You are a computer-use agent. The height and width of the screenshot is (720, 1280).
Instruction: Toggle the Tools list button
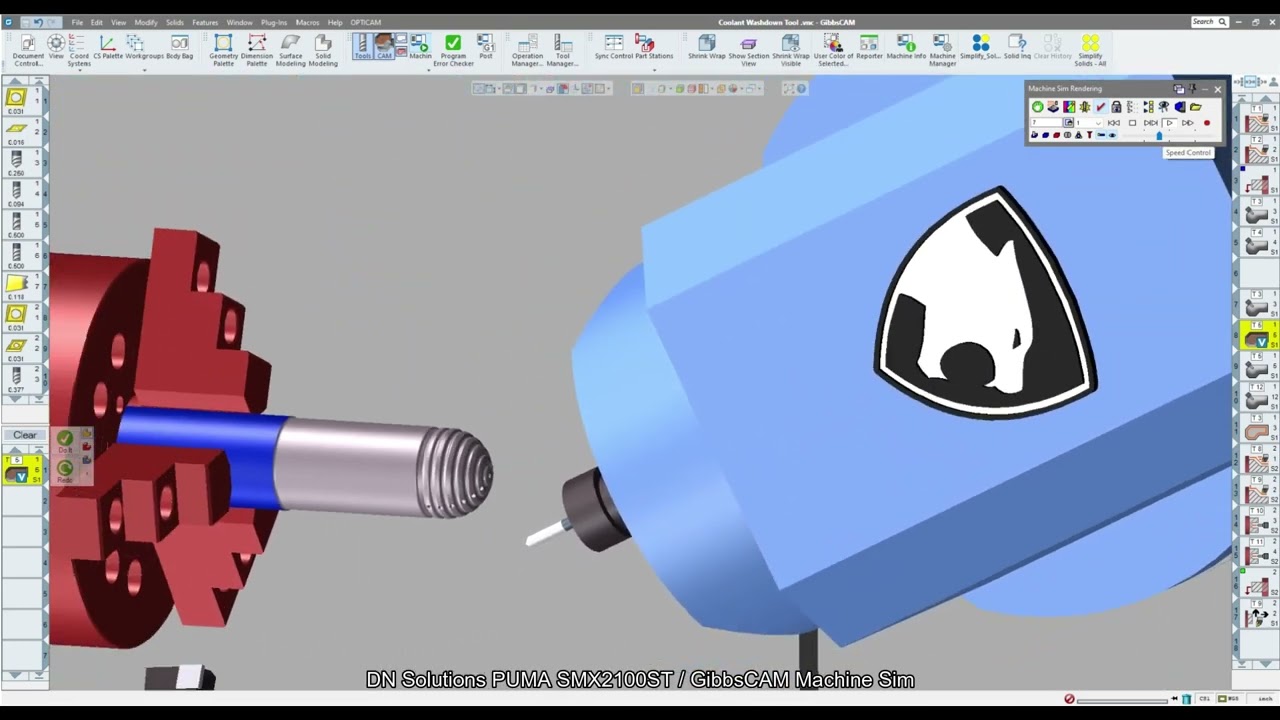362,46
